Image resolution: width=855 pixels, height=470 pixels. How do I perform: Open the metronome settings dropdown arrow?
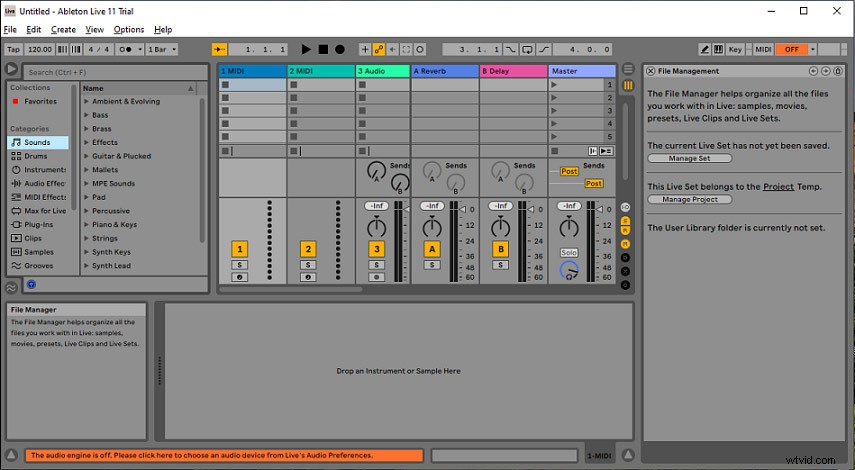pyautogui.click(x=140, y=50)
